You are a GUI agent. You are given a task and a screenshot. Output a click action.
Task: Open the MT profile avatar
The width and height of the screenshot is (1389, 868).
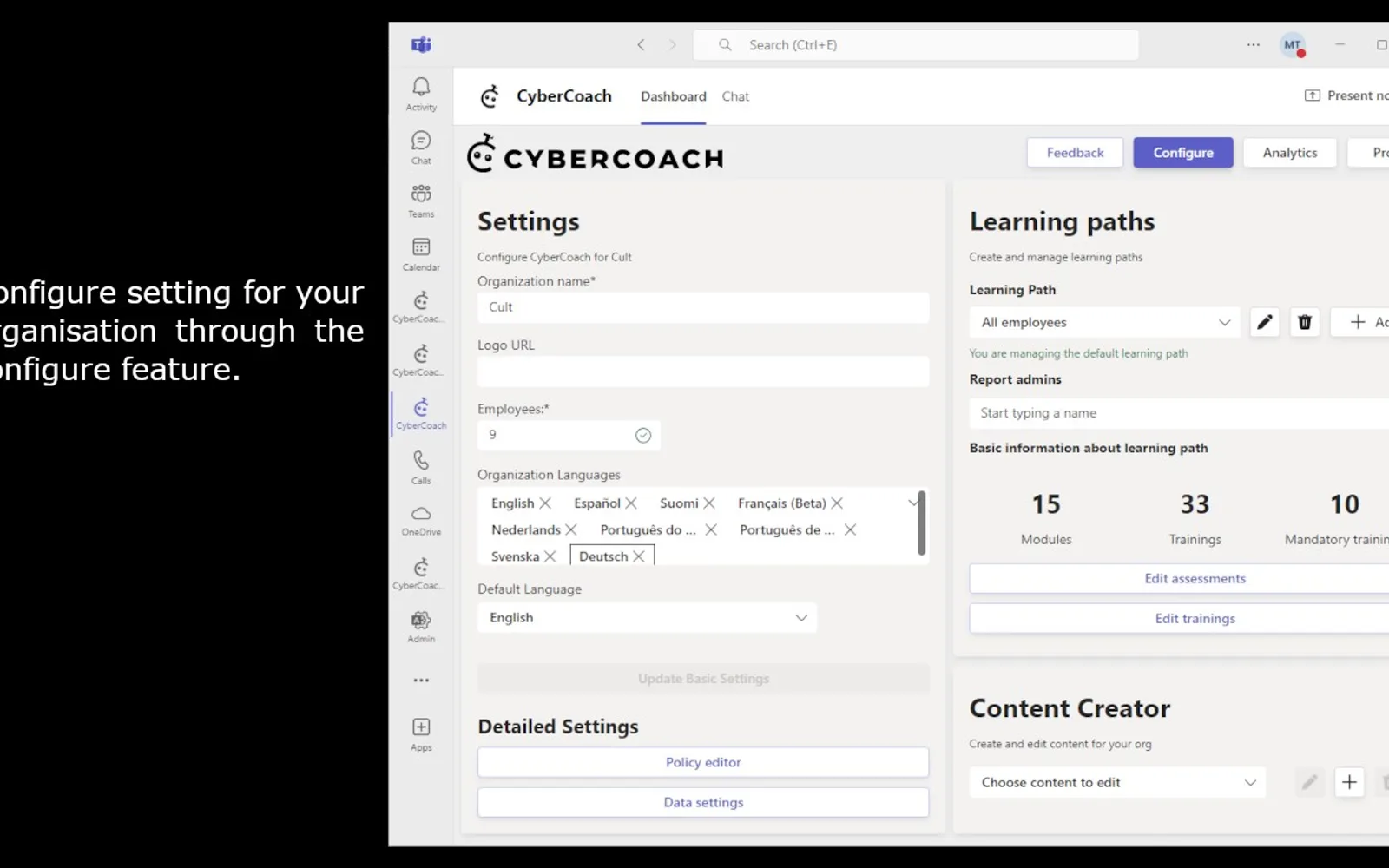click(1293, 45)
